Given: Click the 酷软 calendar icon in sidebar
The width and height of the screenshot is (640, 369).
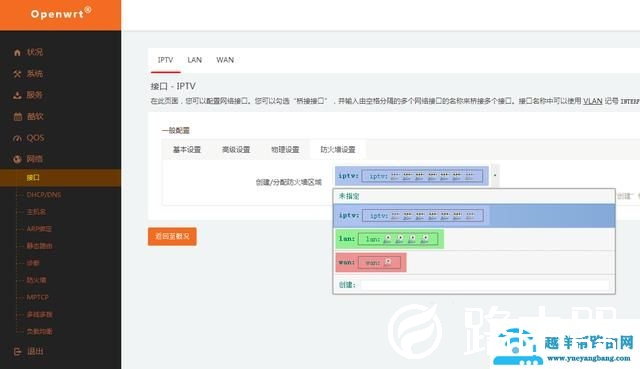Looking at the screenshot, I should coord(18,117).
